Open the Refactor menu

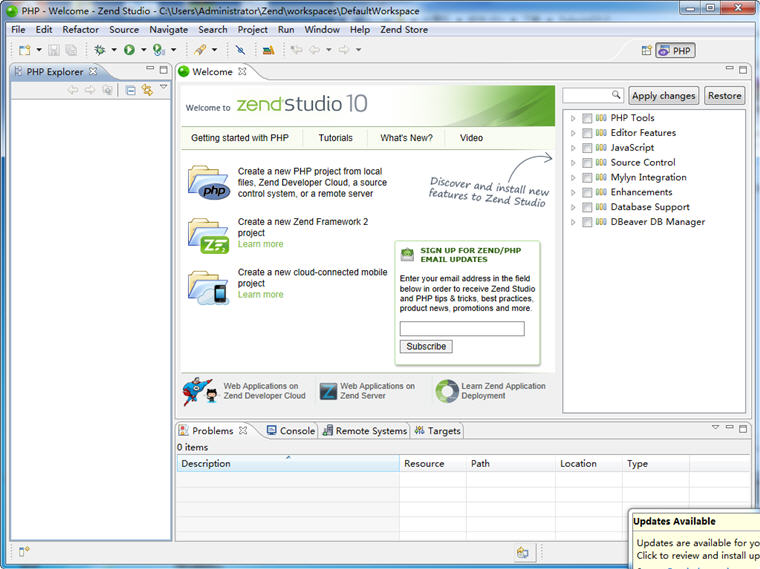pyautogui.click(x=80, y=30)
